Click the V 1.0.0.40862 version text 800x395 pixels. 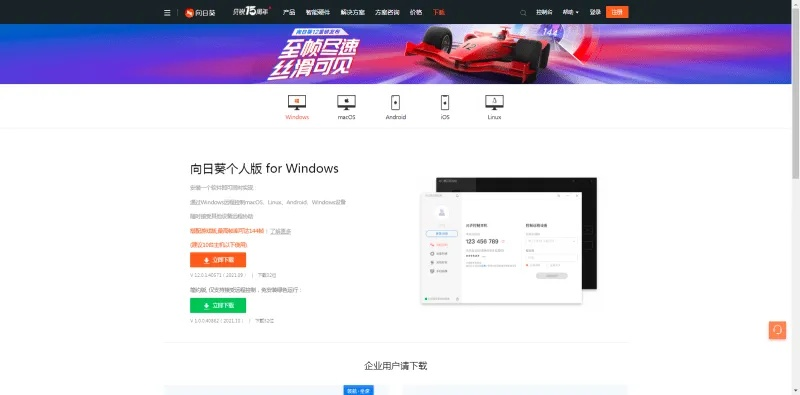[216, 321]
